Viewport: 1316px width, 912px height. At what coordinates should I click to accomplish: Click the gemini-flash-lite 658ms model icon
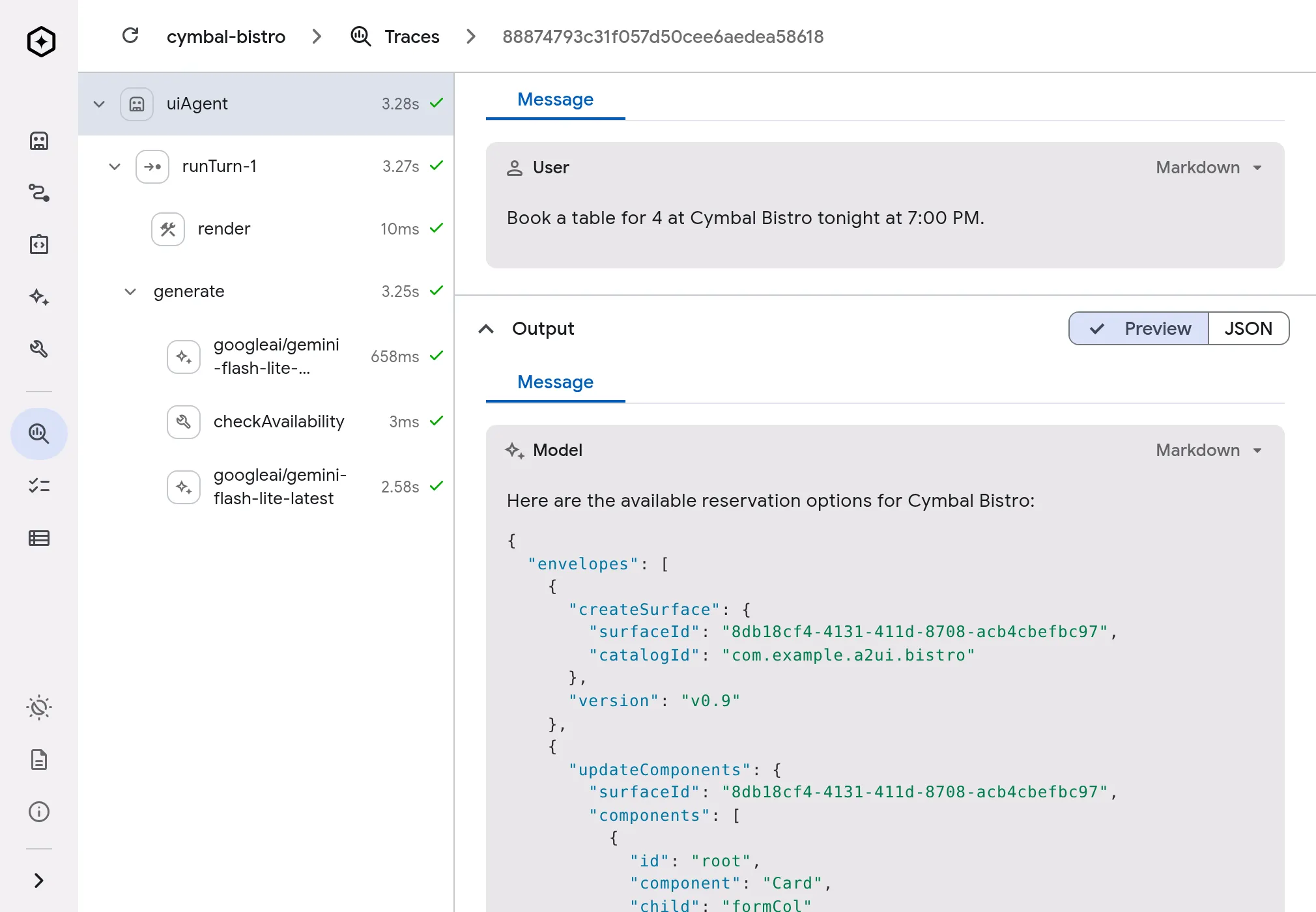[x=184, y=357]
